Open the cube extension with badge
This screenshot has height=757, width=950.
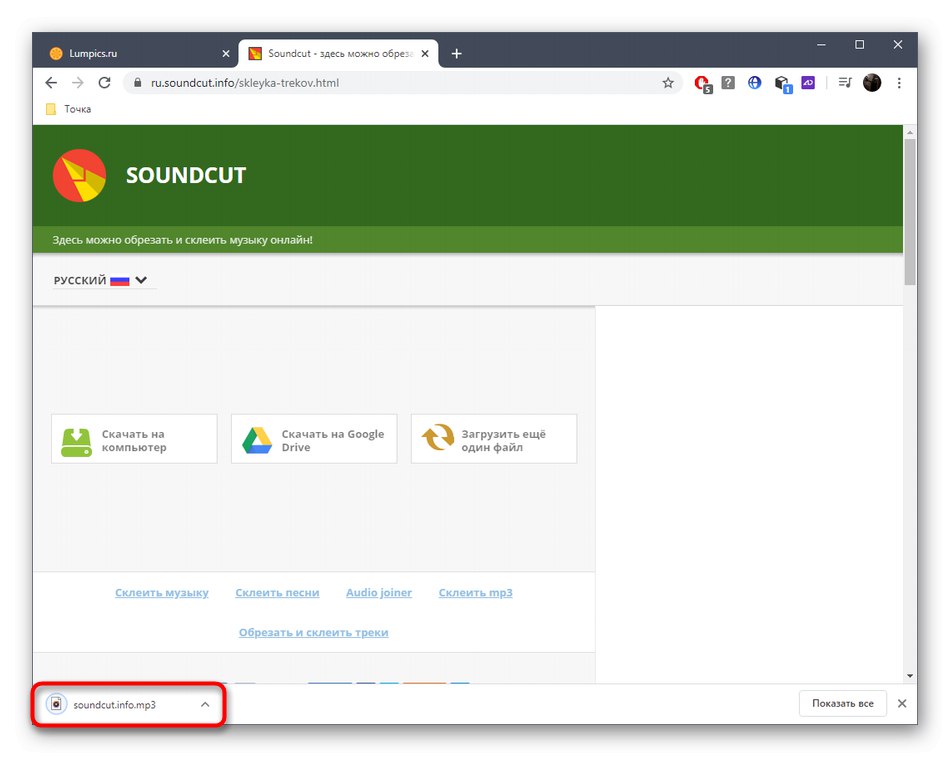(x=783, y=84)
